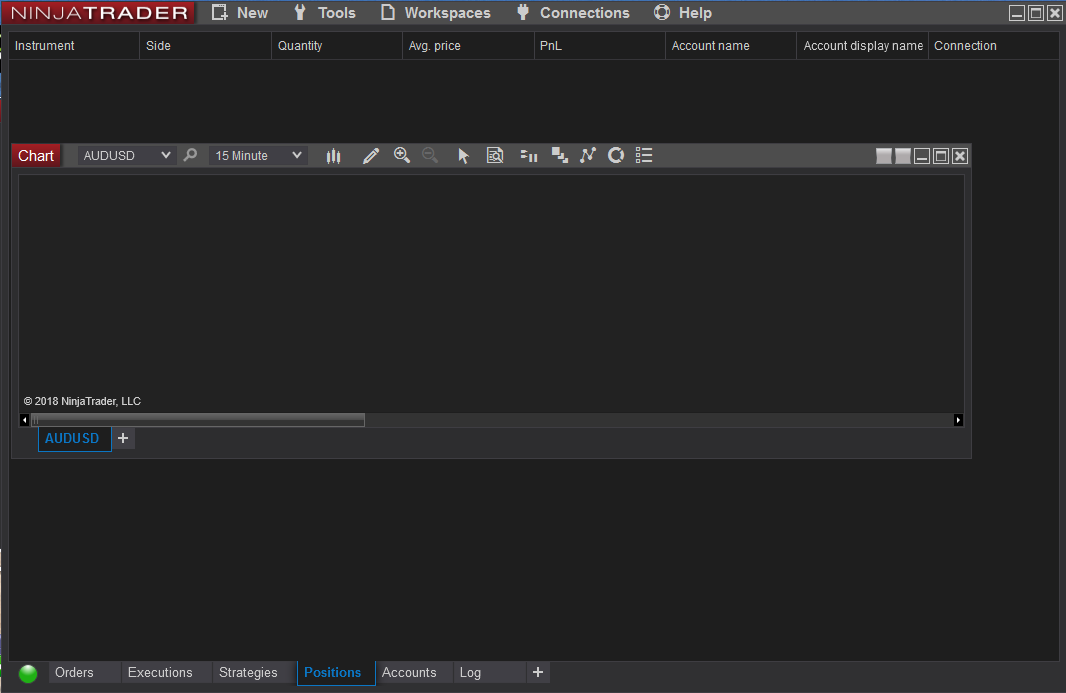
Task: Click the green connection status indicator
Action: (x=28, y=673)
